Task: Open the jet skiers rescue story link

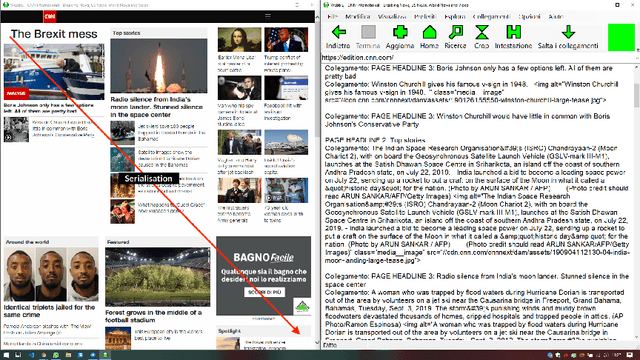Action: pos(172,133)
